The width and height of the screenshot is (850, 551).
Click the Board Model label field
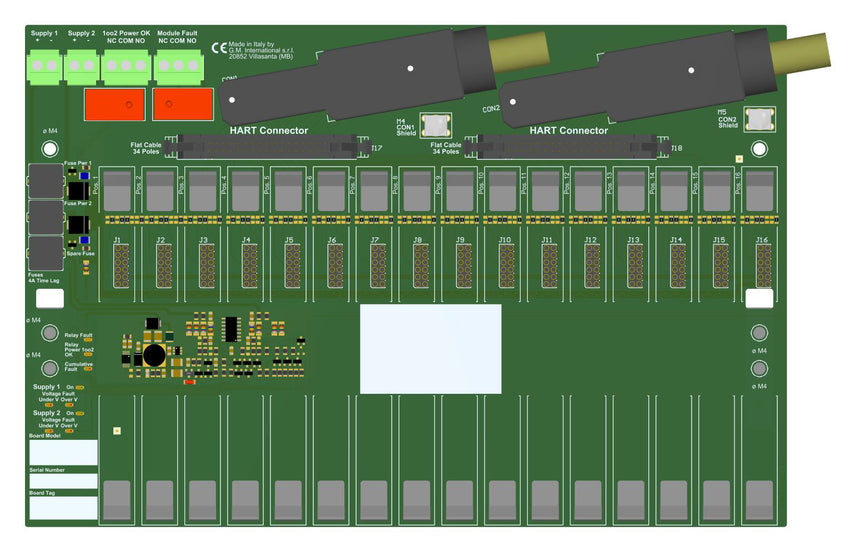pyautogui.click(x=62, y=452)
